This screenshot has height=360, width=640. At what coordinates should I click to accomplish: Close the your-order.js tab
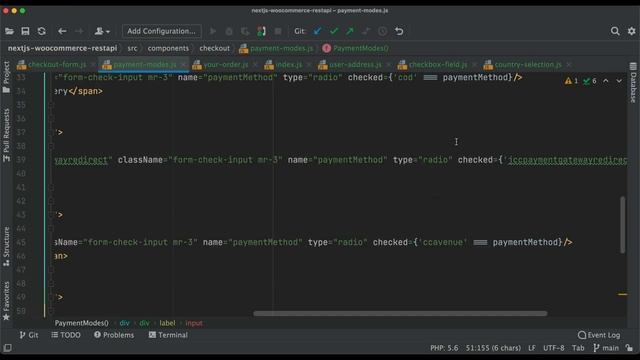point(256,64)
